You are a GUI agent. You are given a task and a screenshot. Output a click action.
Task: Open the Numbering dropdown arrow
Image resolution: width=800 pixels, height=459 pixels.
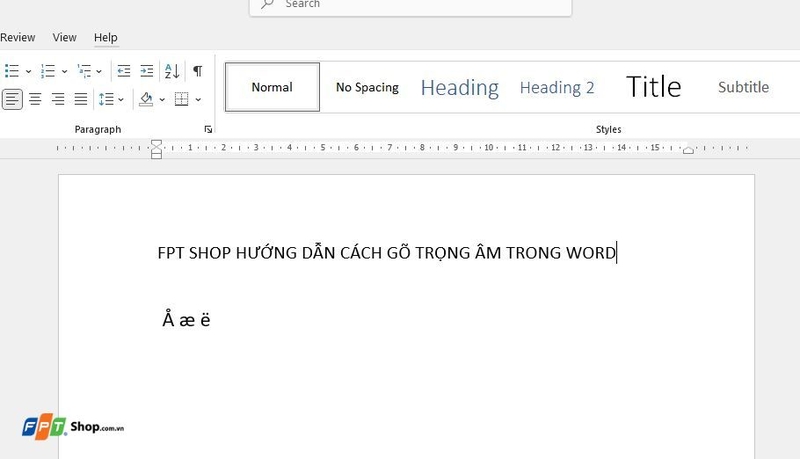[x=64, y=71]
